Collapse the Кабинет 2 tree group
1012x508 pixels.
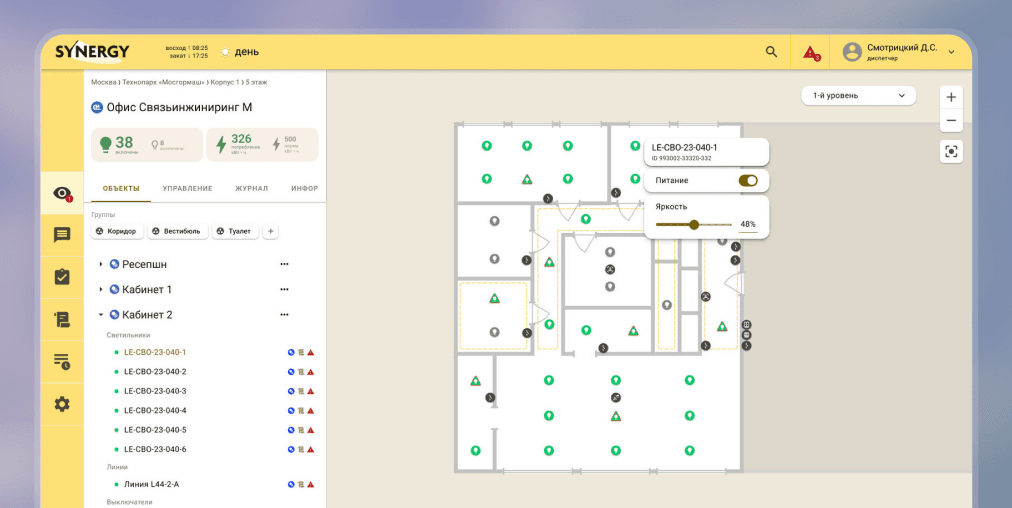pyautogui.click(x=101, y=315)
